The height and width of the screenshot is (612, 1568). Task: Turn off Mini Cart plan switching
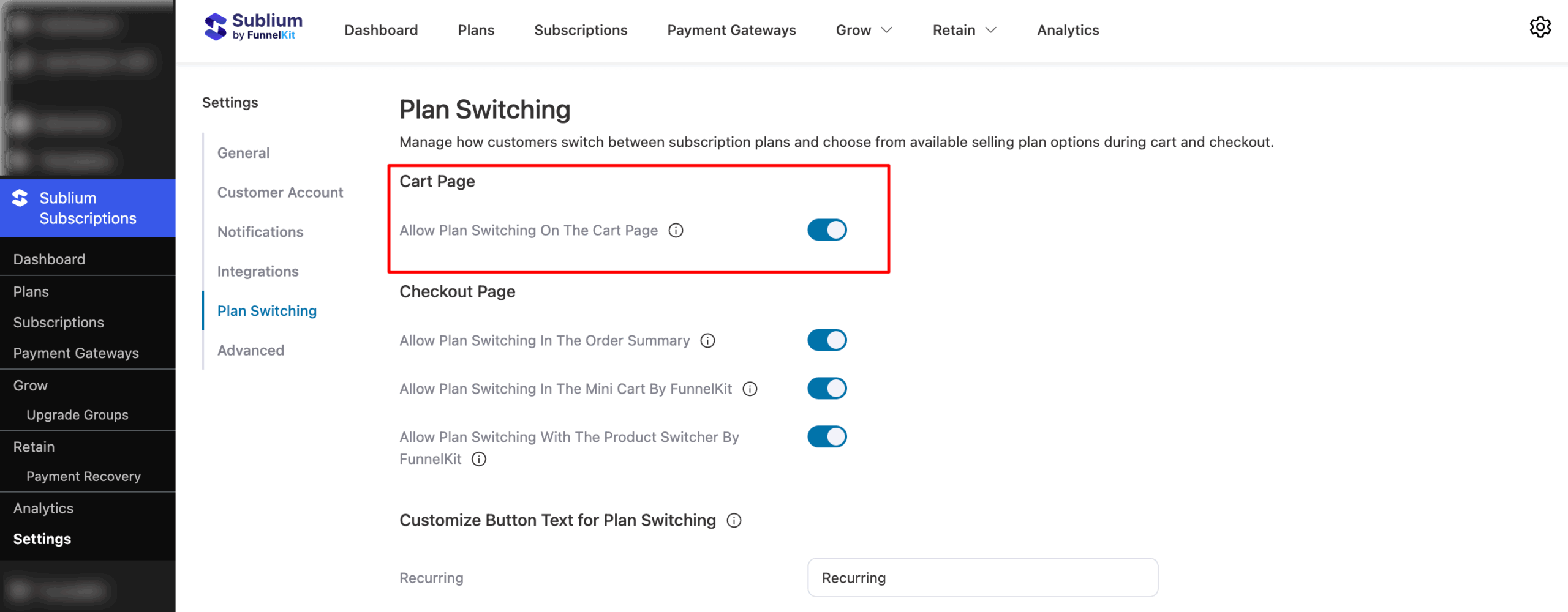[827, 387]
